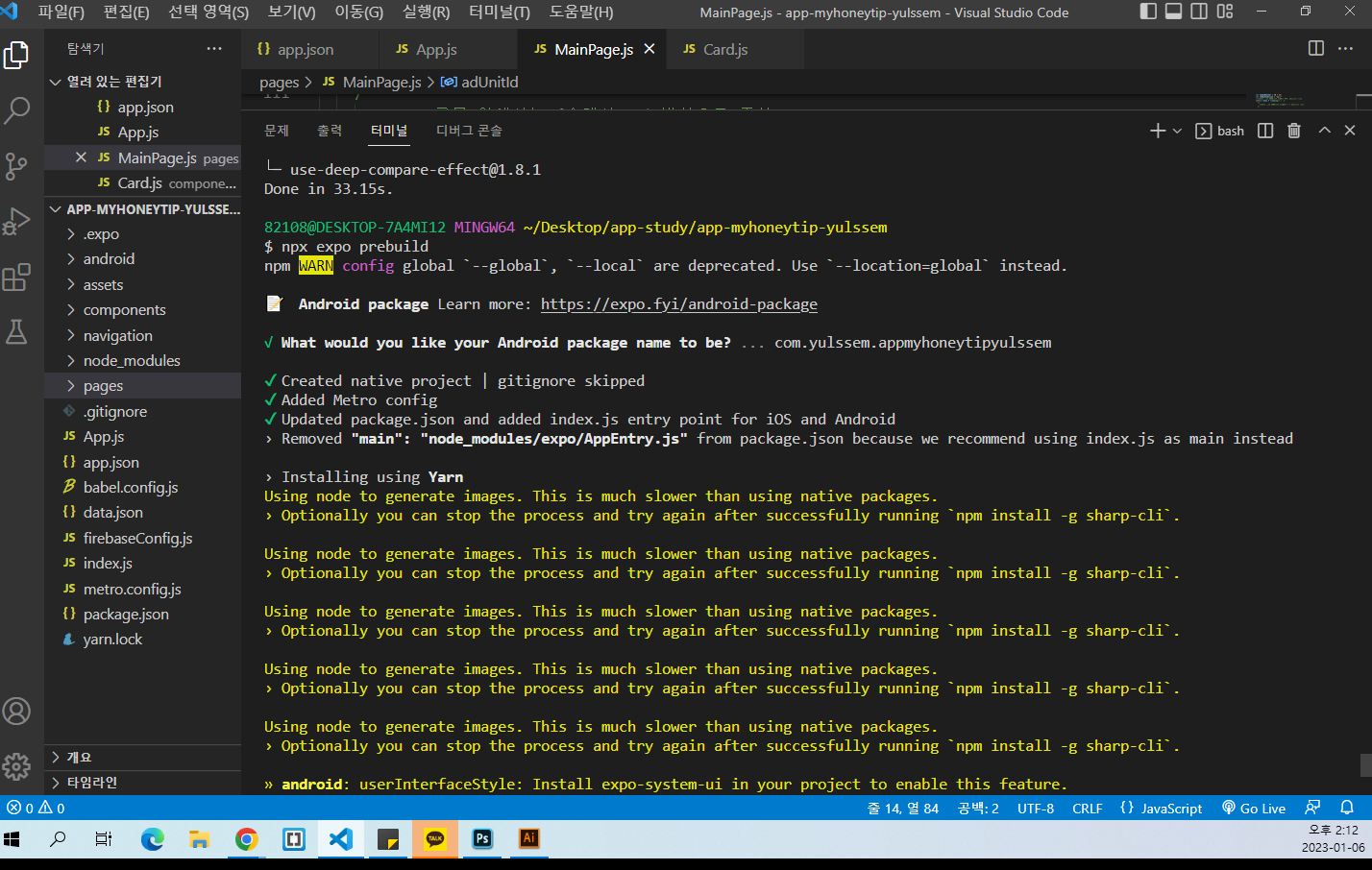1372x870 pixels.
Task: Open Illustrator from taskbar
Action: 529,839
